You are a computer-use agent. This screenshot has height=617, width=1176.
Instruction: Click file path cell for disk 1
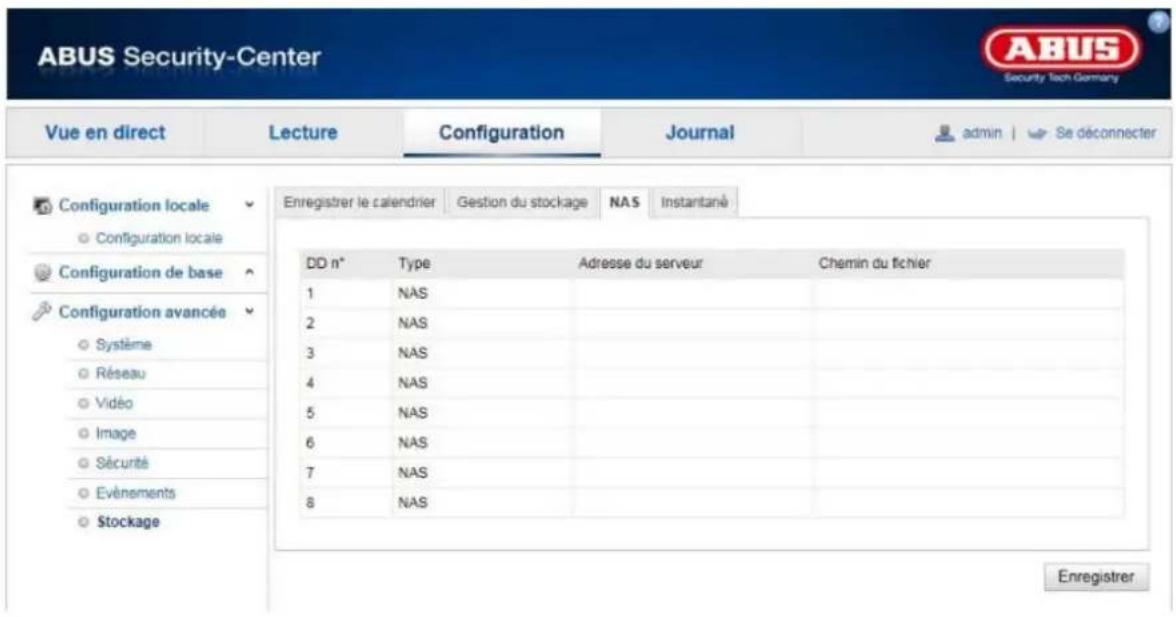click(x=968, y=293)
